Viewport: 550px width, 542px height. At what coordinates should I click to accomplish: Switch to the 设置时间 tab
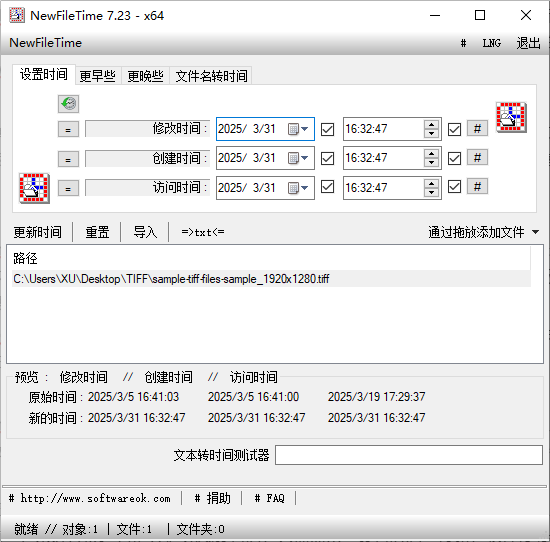click(44, 74)
